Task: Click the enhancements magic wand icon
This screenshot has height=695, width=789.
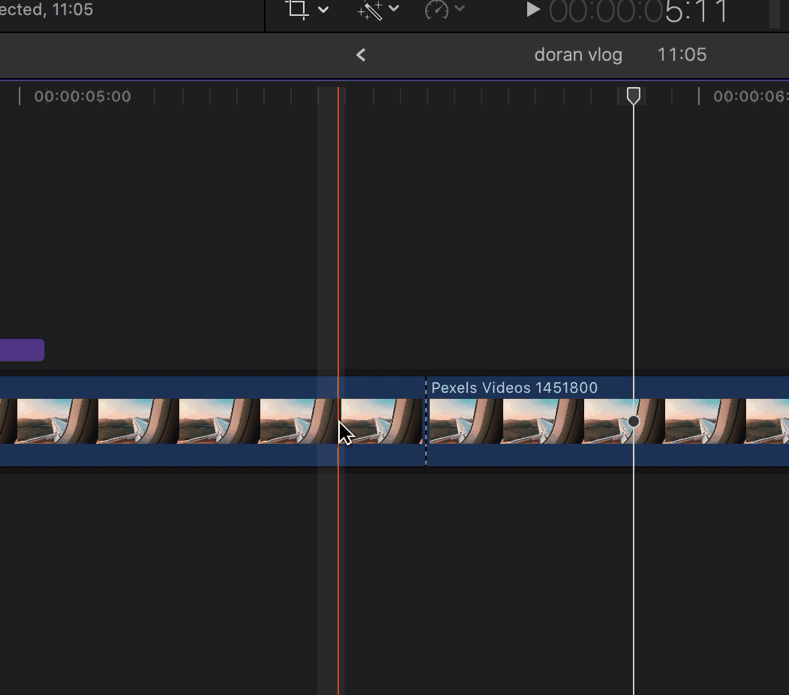Action: tap(370, 10)
